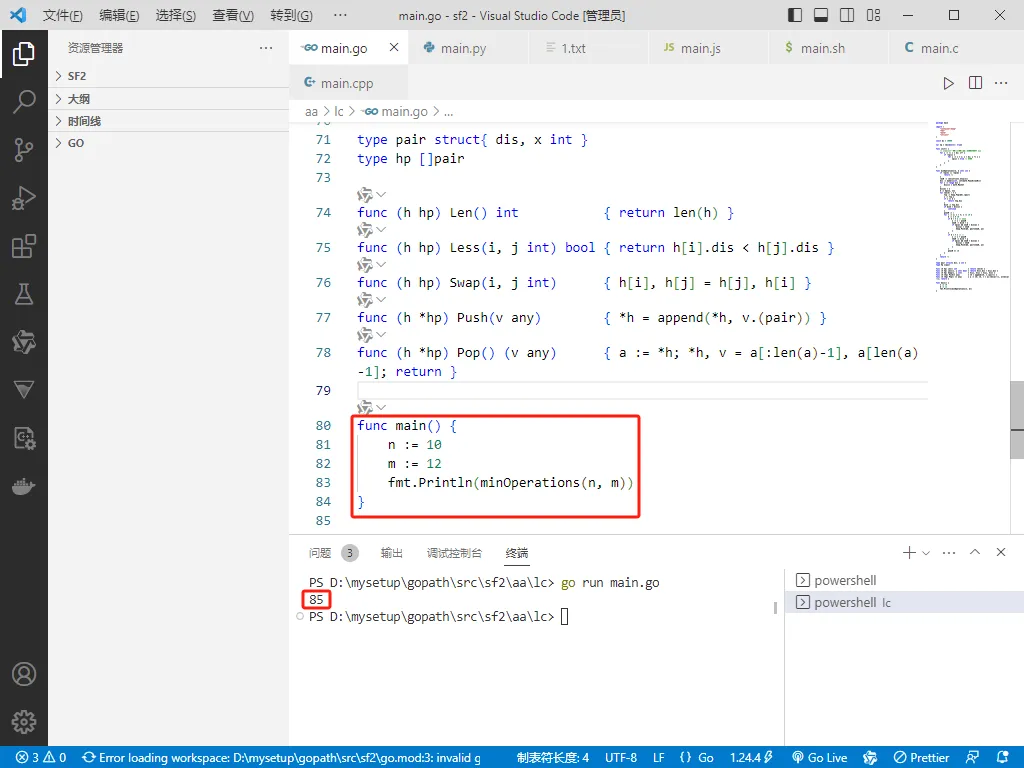1024x768 pixels.
Task: Click the Go version 1.24.4 indicator
Action: (751, 758)
